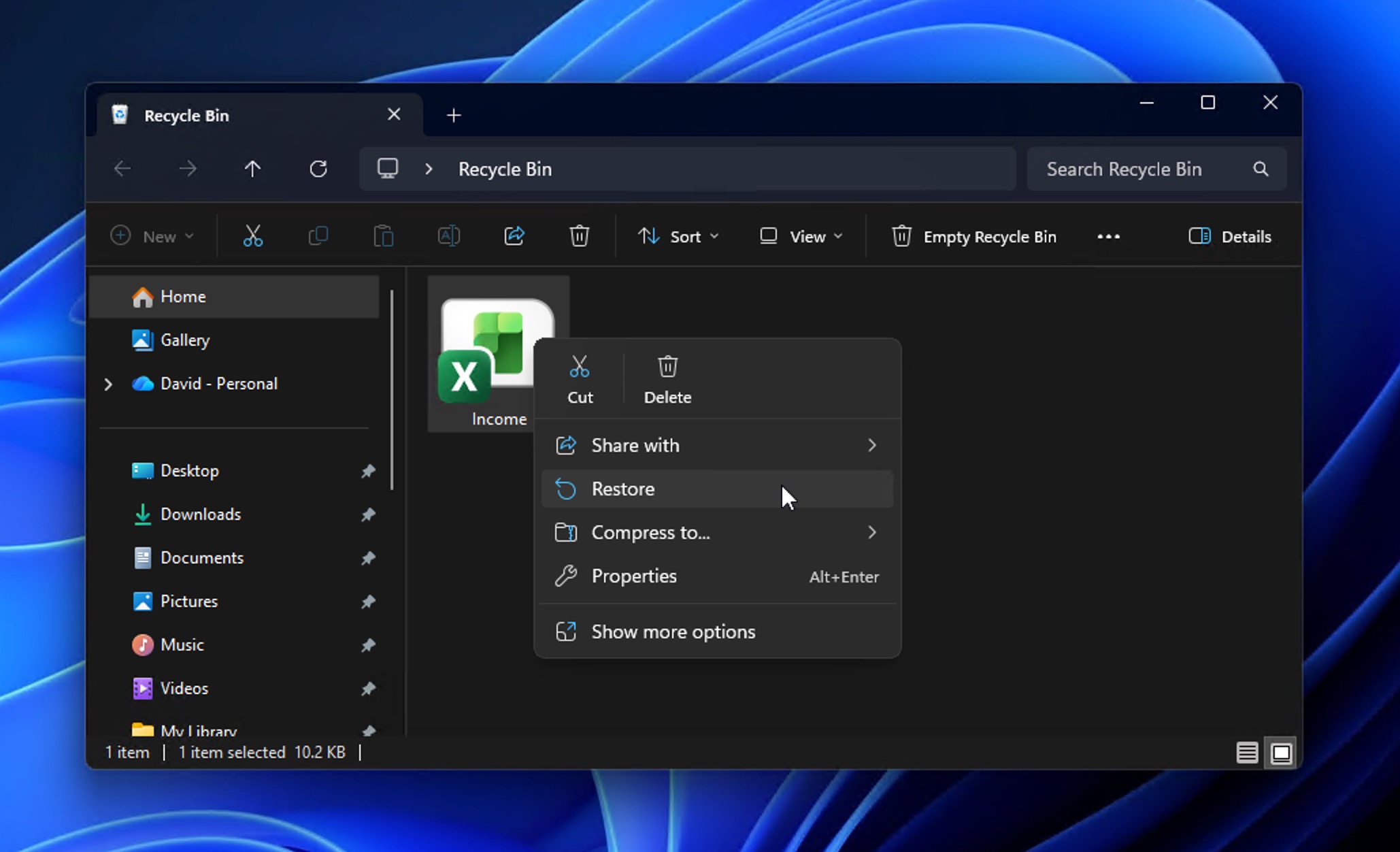This screenshot has width=1400, height=852.
Task: Click the Share icon in the toolbar
Action: tap(514, 236)
